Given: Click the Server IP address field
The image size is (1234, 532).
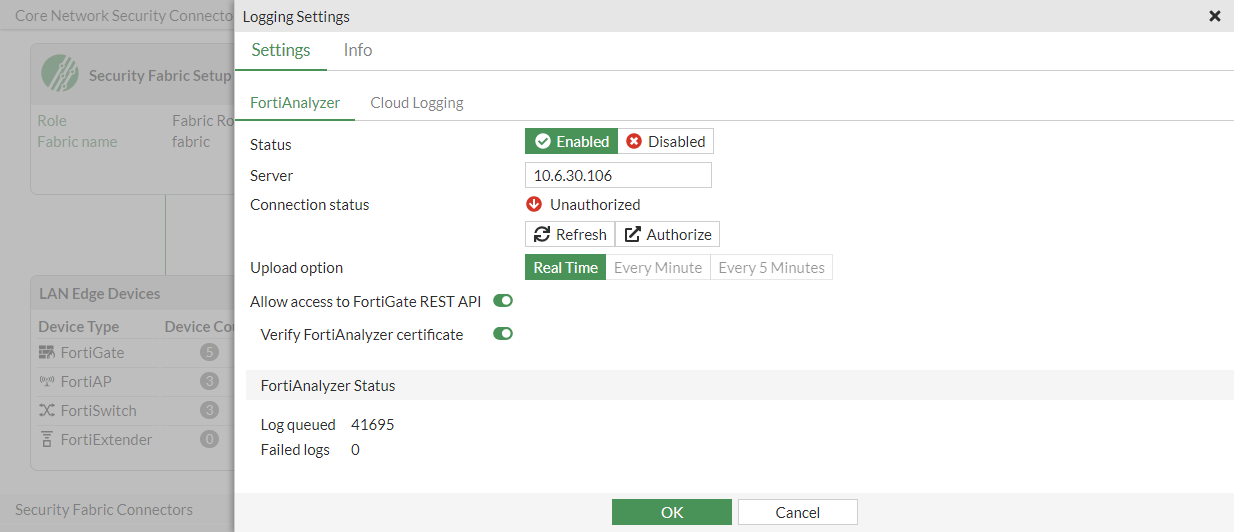Looking at the screenshot, I should 617,175.
